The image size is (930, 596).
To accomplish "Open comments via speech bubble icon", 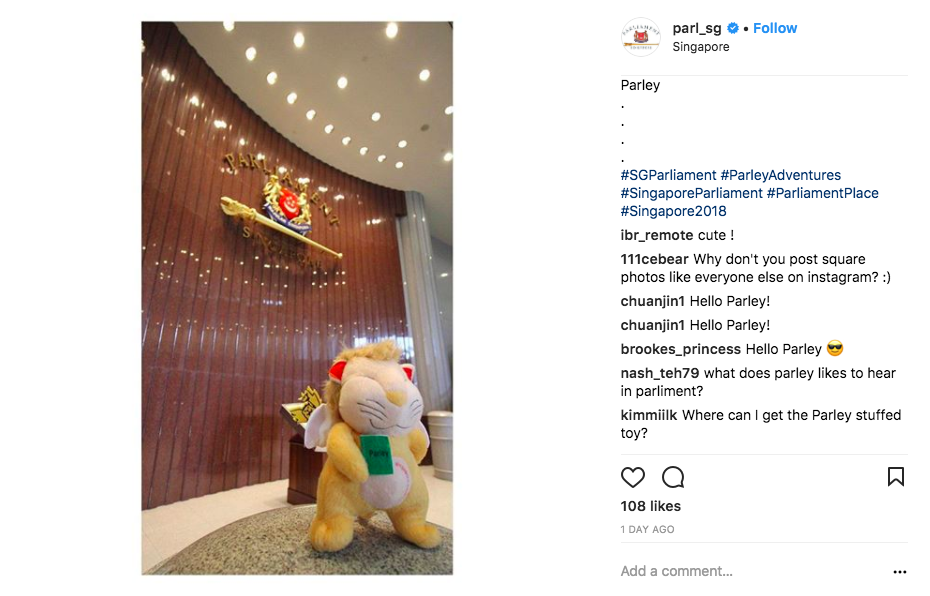I will (673, 477).
